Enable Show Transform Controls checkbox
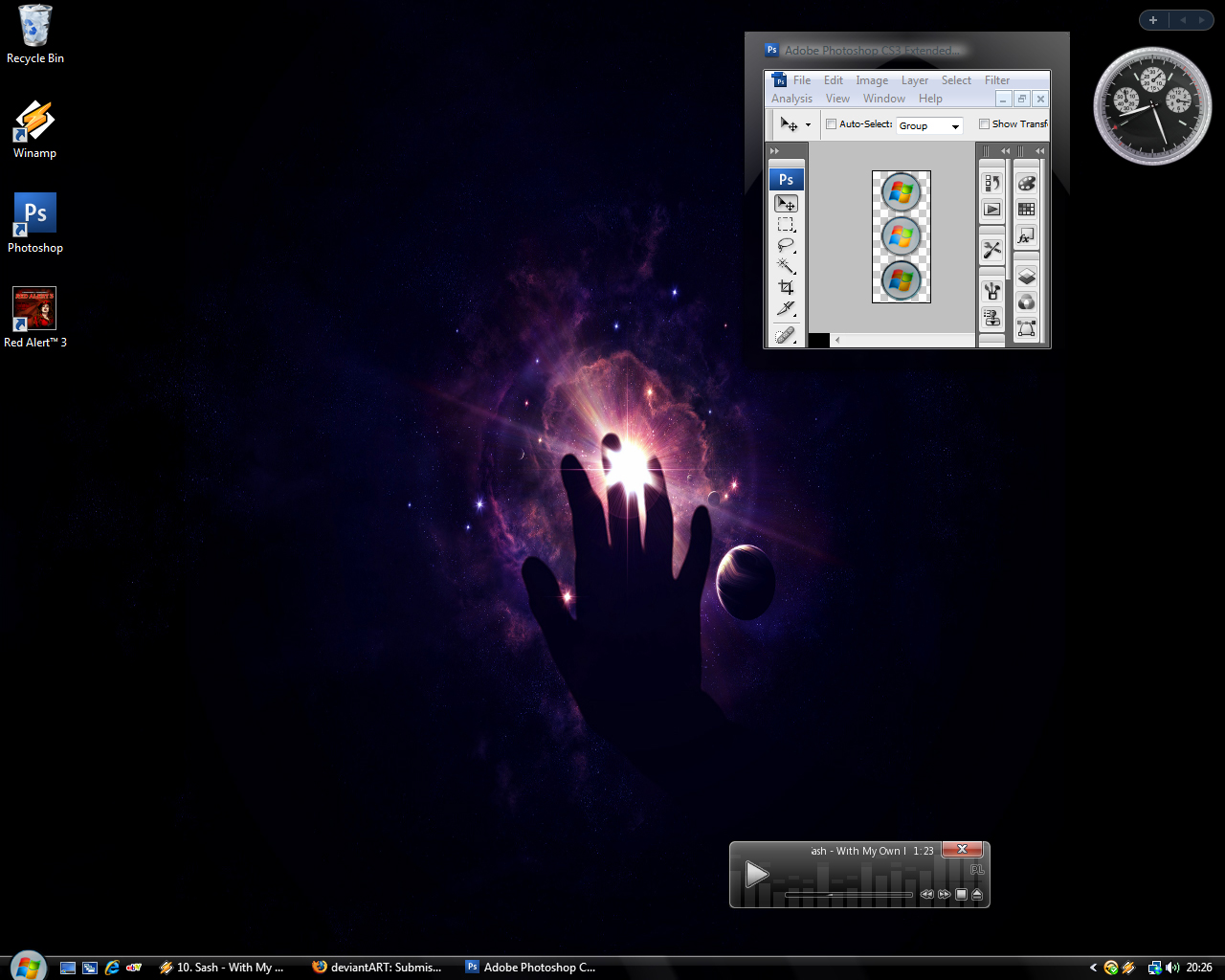 984,124
